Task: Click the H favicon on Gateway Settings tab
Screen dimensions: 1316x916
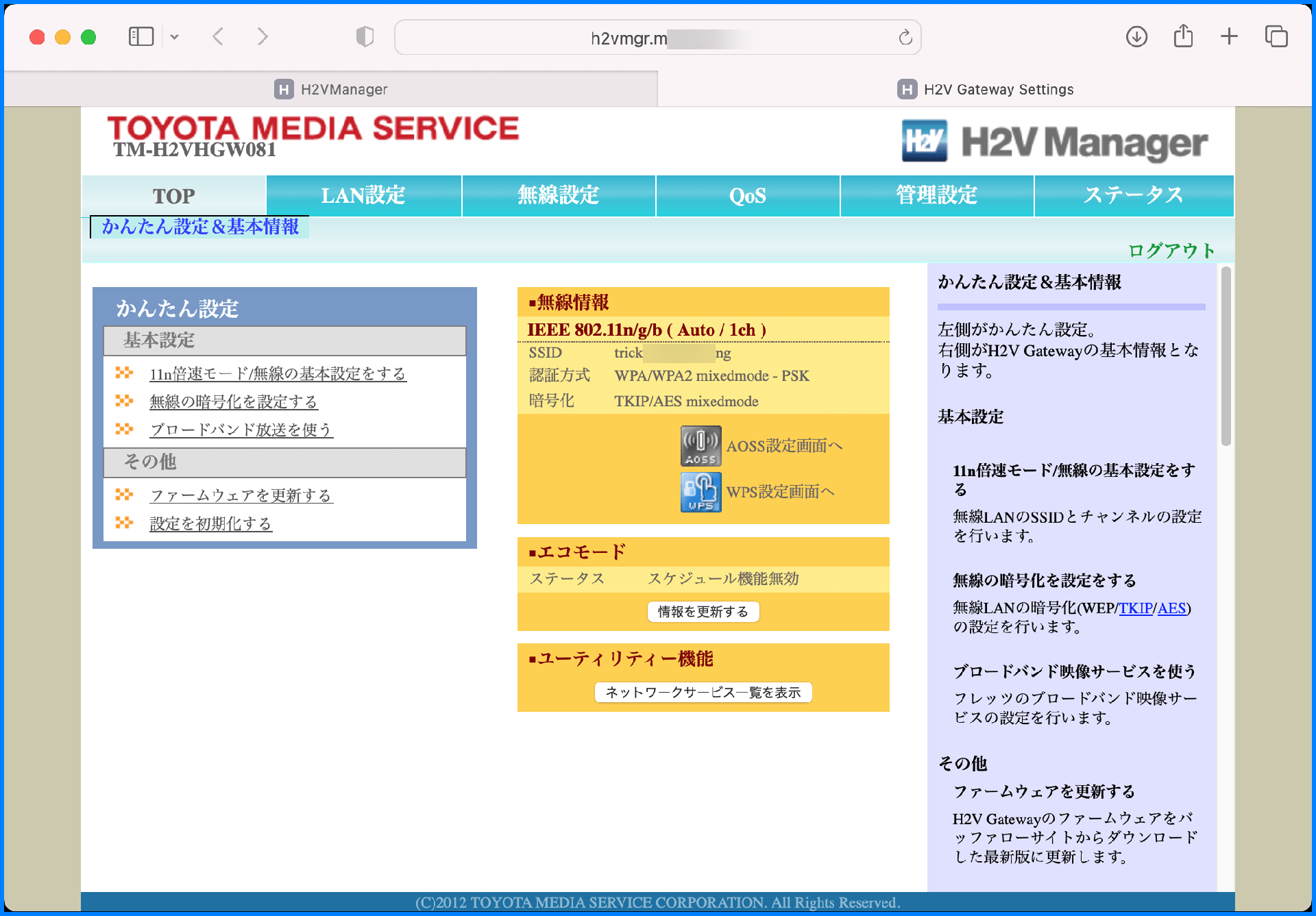Action: coord(907,89)
